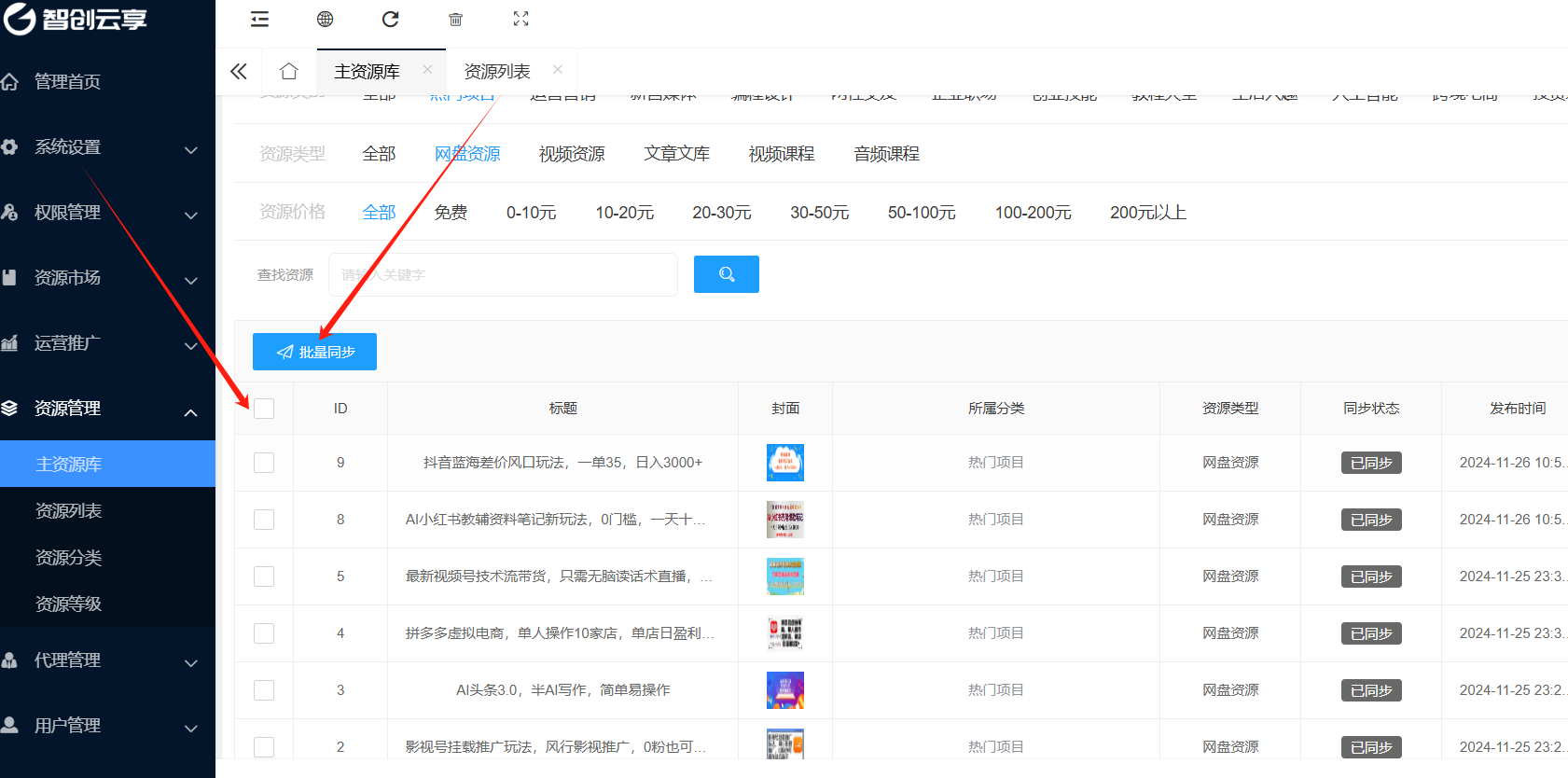Image resolution: width=1568 pixels, height=778 pixels.
Task: Filter price by 20-30元
Action: click(x=722, y=213)
